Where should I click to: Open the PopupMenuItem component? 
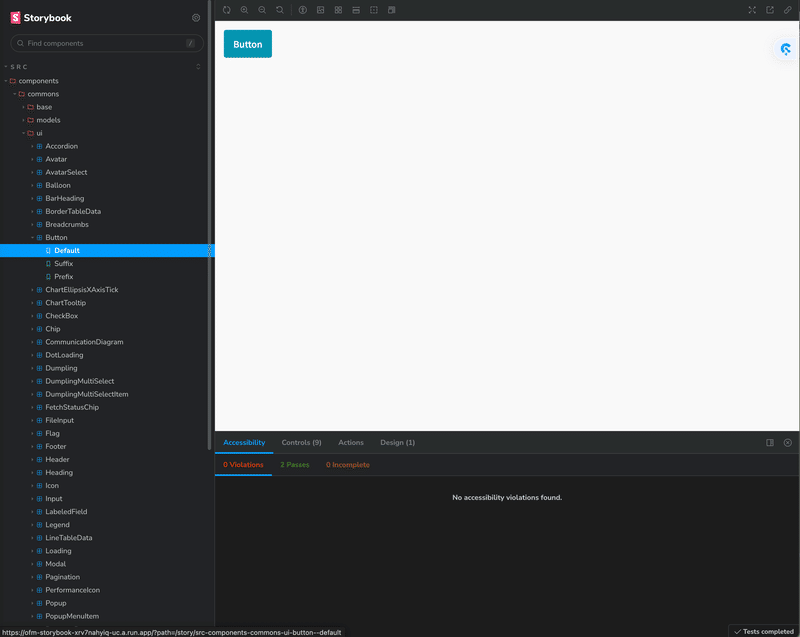coord(72,616)
